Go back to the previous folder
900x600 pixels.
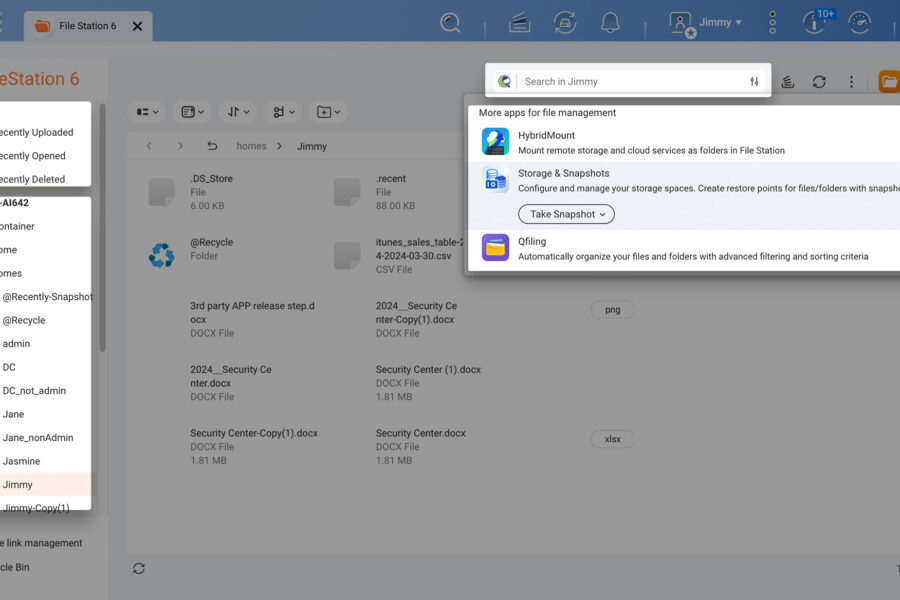[149, 146]
